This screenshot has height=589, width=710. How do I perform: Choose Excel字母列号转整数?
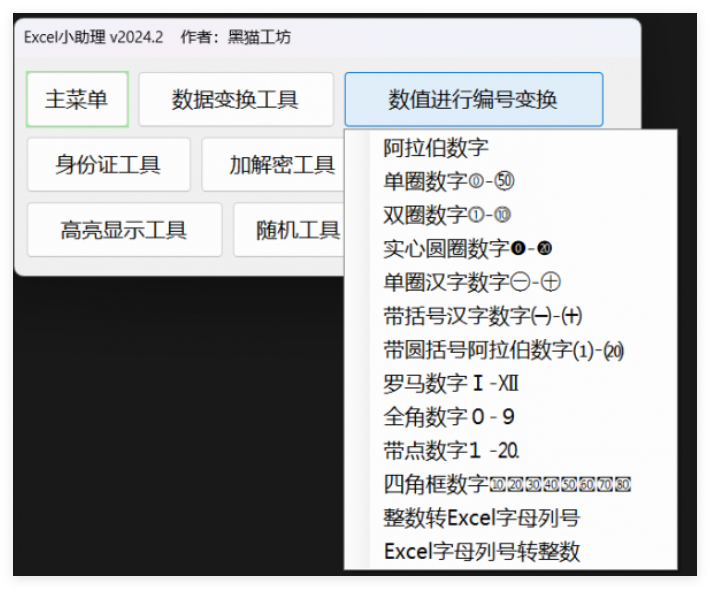[511, 551]
